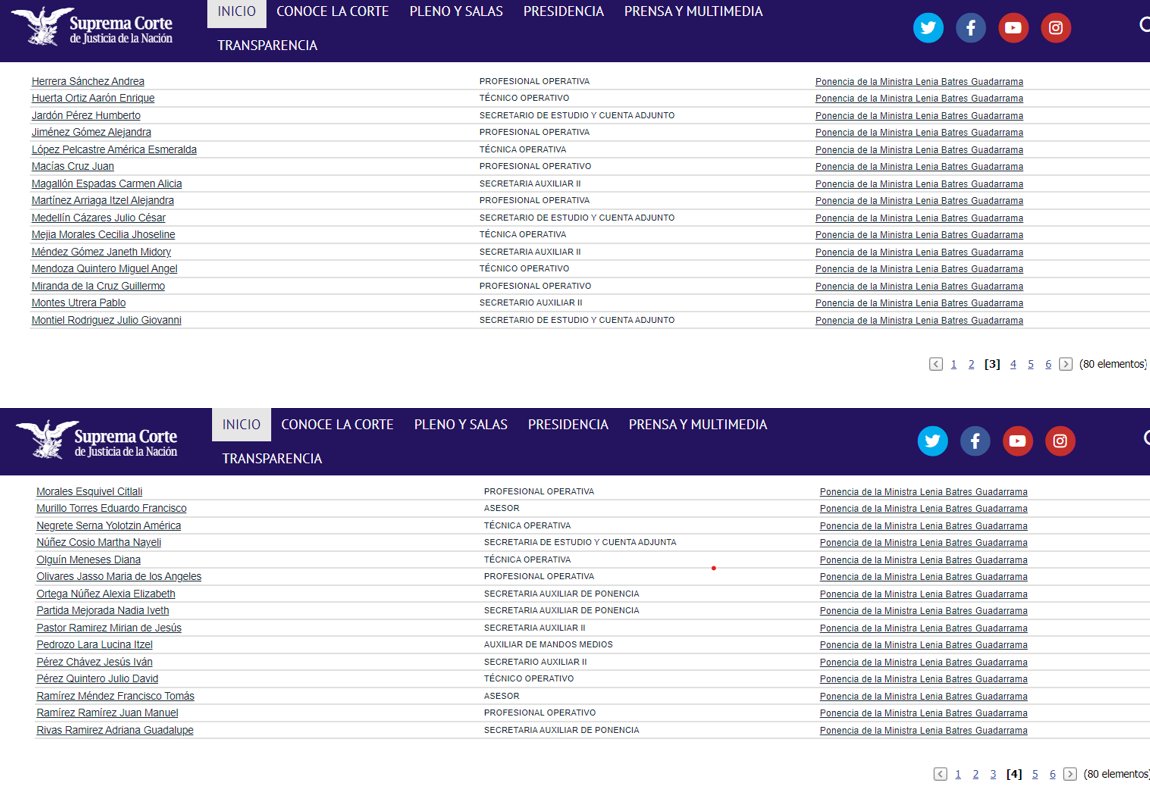The image size is (1150, 795).
Task: Open TRANSPARENCIA menu in upper header
Action: point(267,45)
